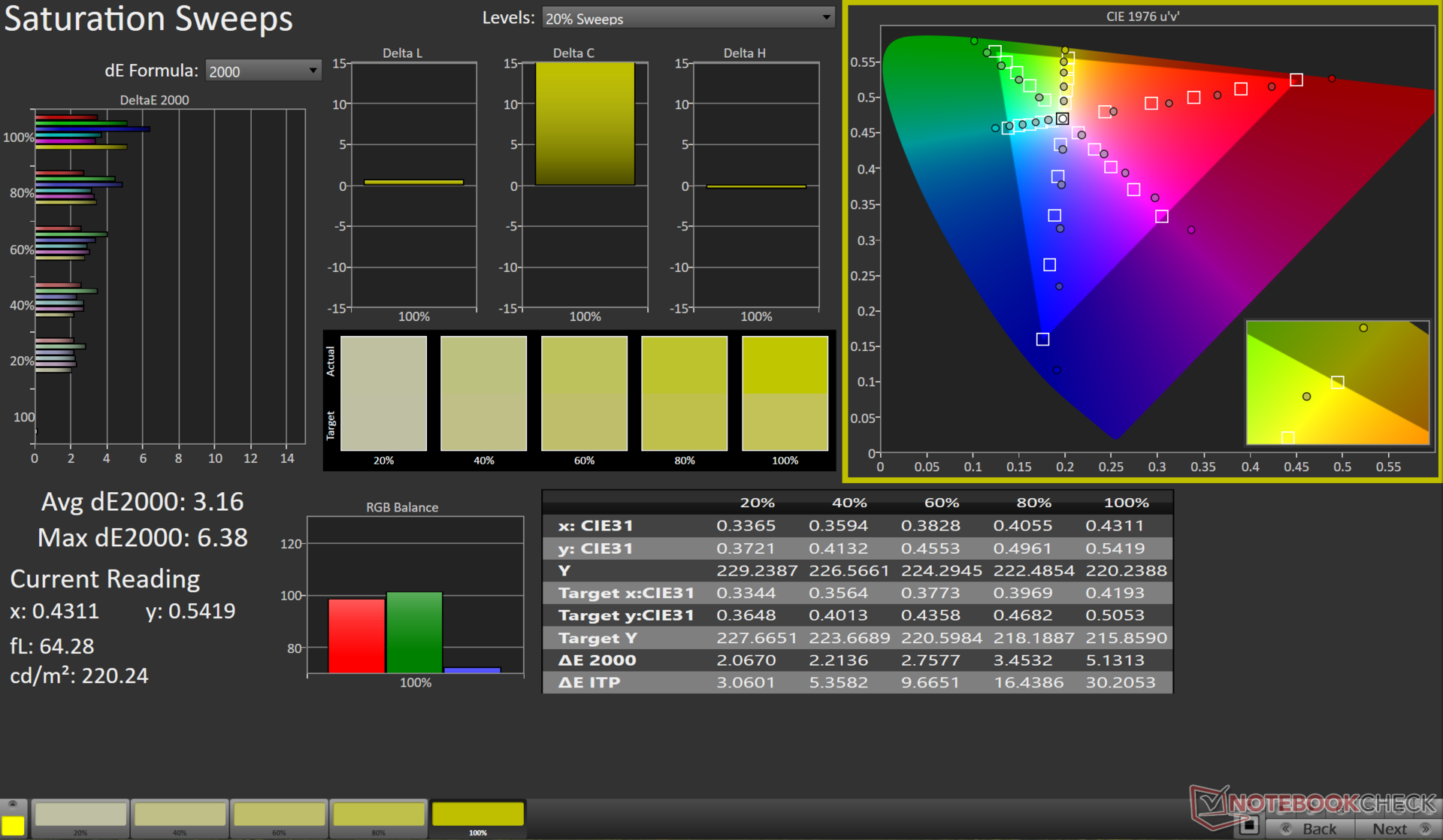Viewport: 1443px width, 840px height.
Task: Open the dE Formula 2000 dropdown
Action: coord(262,71)
